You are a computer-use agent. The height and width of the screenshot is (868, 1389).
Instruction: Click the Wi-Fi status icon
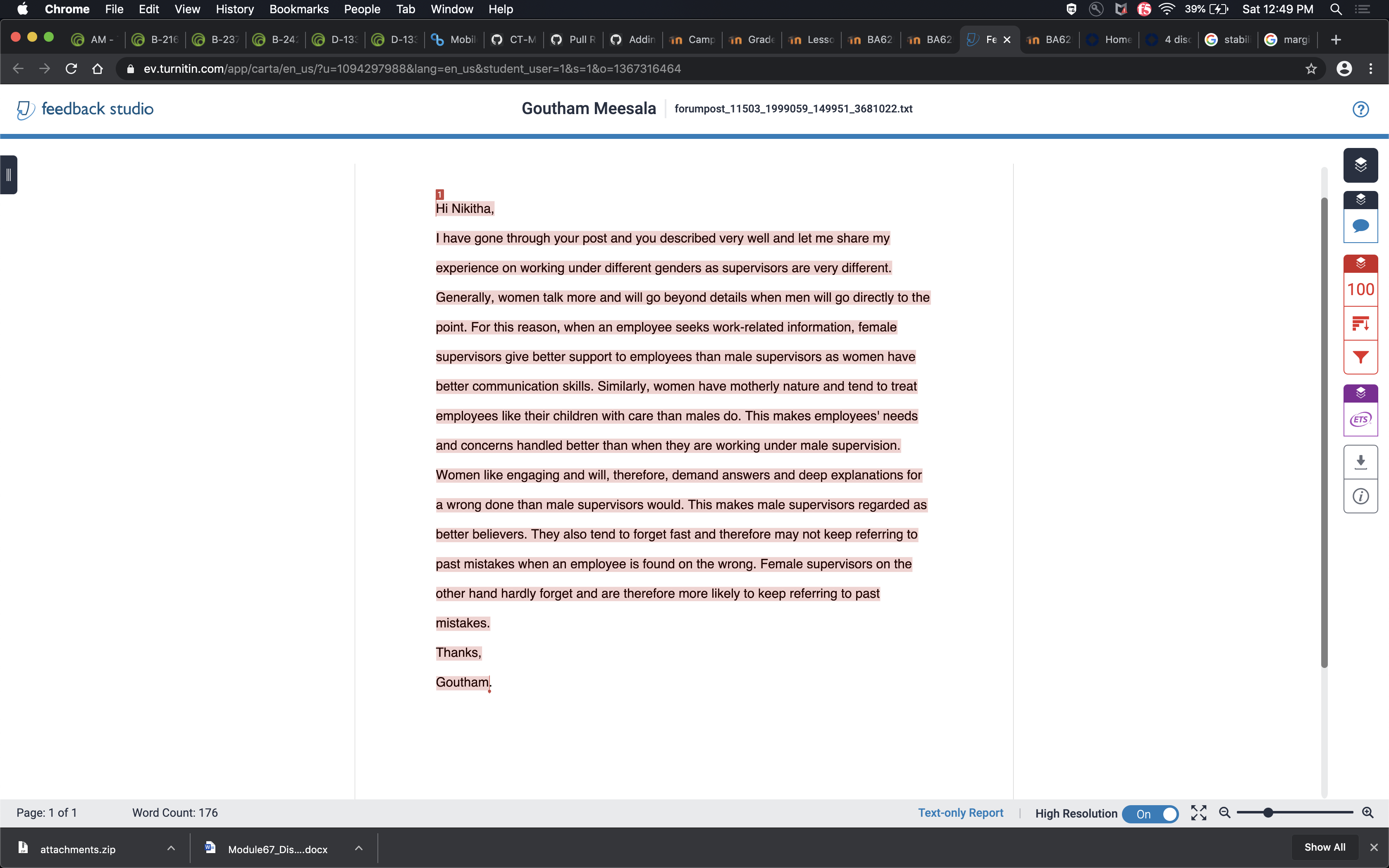[1167, 9]
